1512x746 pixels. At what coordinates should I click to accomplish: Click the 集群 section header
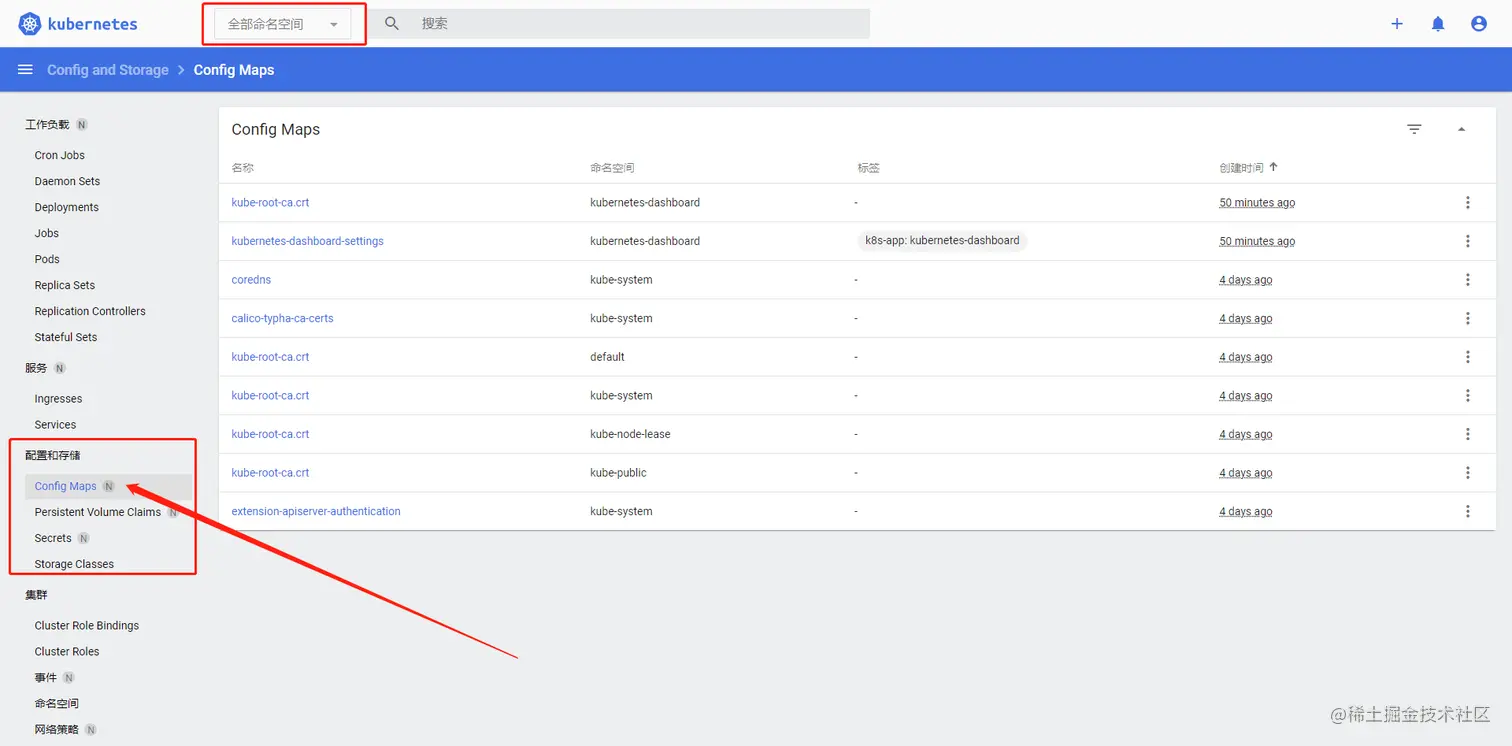tap(36, 595)
